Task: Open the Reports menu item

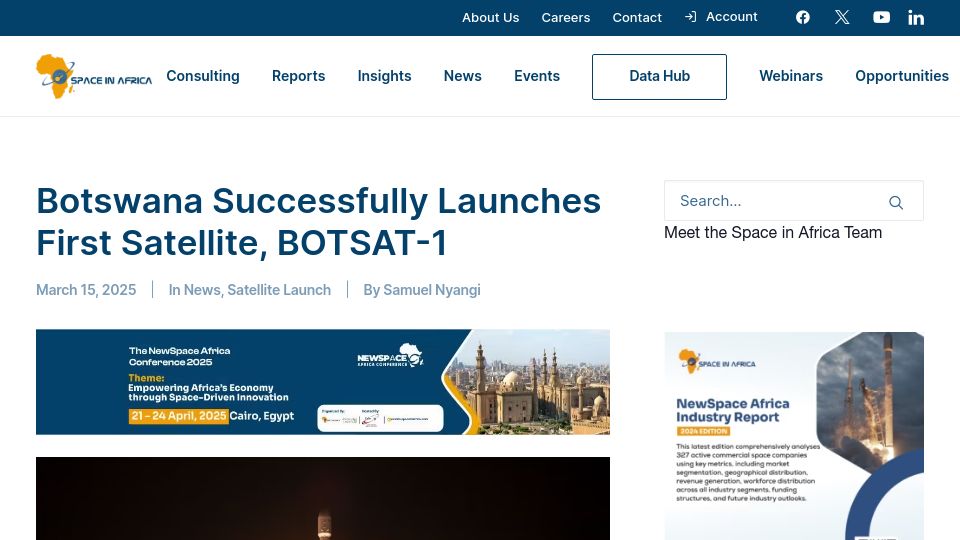Action: pos(298,76)
